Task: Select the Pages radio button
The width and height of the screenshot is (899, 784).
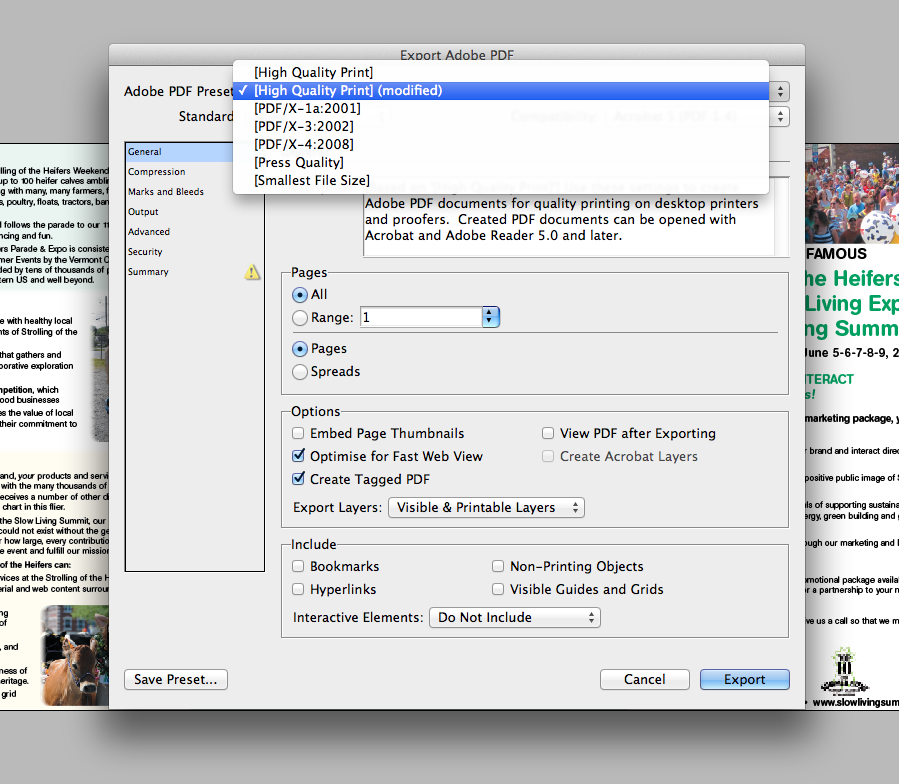Action: (x=299, y=349)
